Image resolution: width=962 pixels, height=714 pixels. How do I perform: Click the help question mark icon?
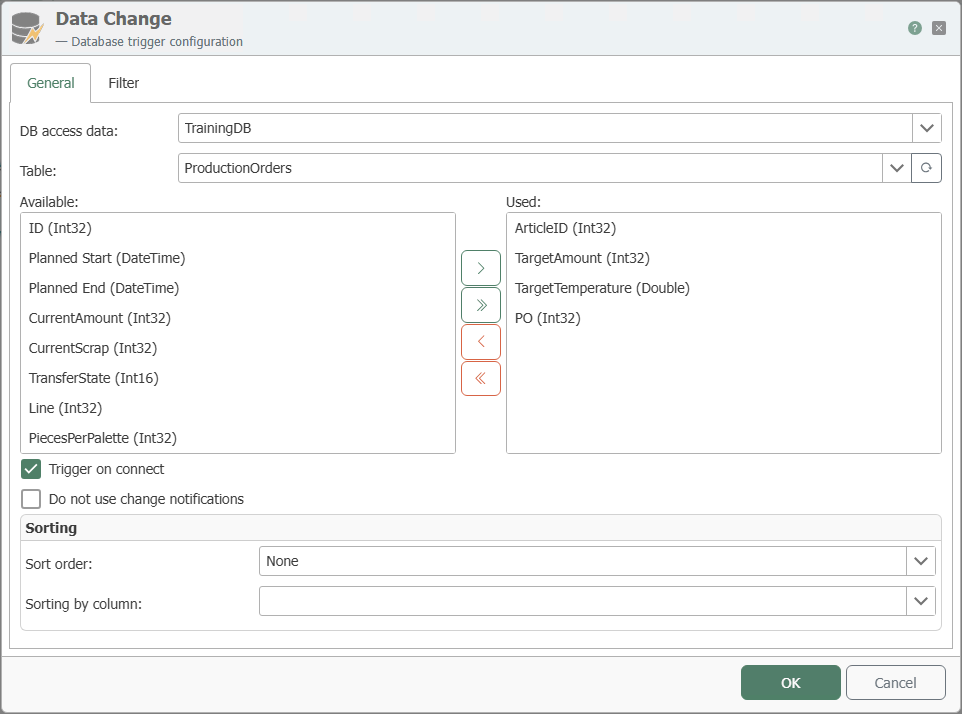[914, 28]
